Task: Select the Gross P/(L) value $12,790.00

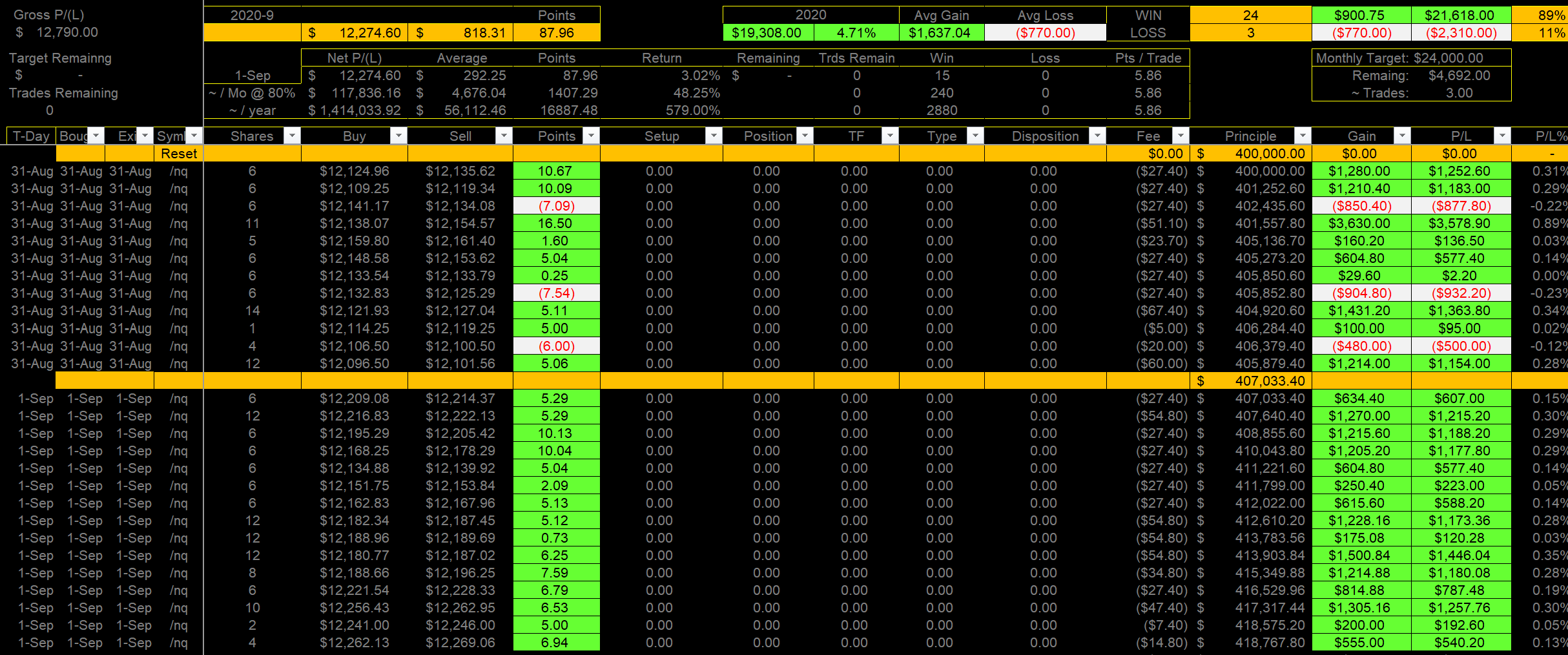Action: (57, 32)
